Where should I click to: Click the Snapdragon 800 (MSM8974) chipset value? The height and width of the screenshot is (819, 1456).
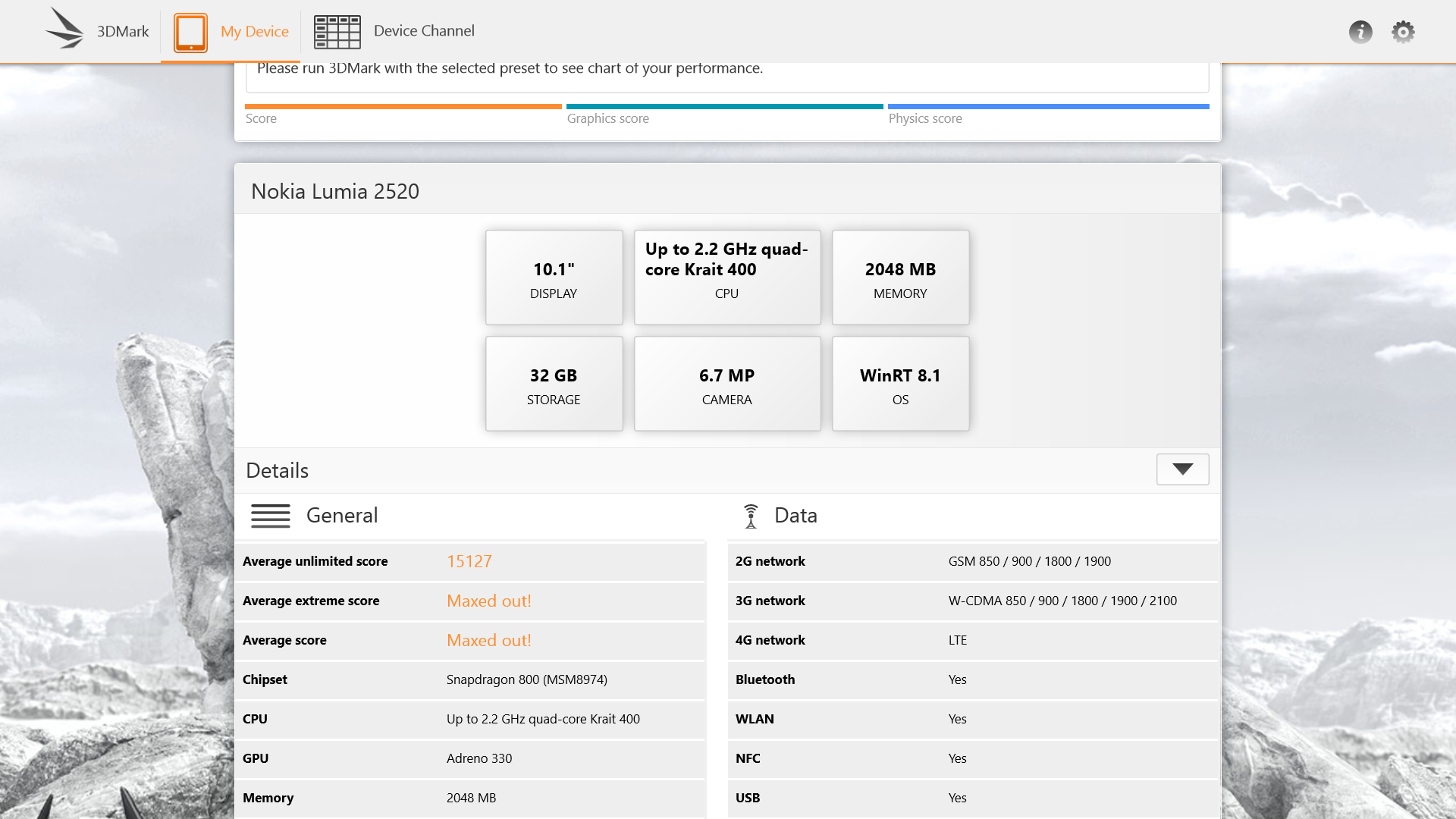click(527, 679)
